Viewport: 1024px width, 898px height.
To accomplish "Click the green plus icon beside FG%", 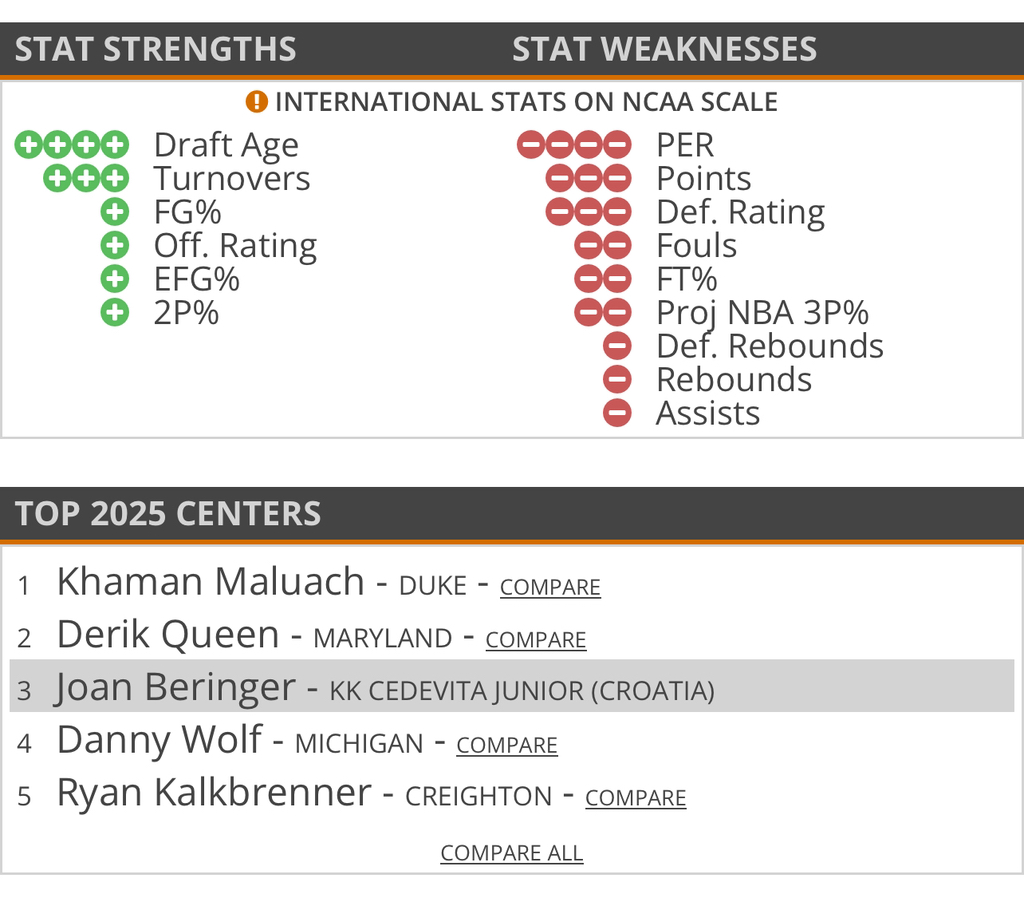I will click(115, 212).
